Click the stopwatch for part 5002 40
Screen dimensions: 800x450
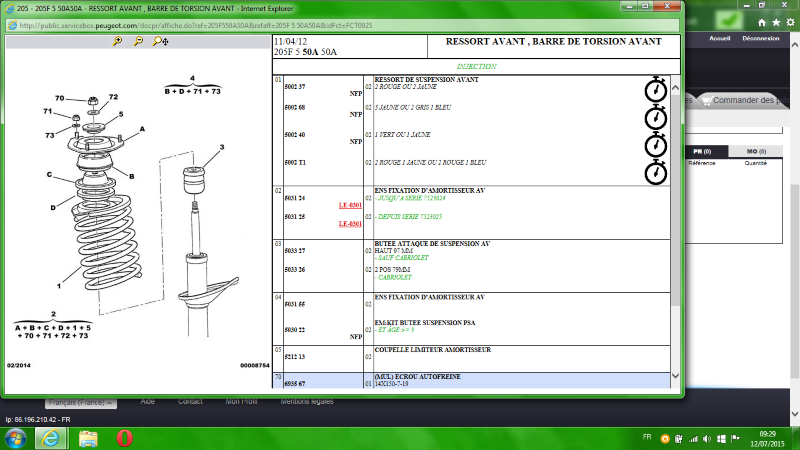pos(655,144)
